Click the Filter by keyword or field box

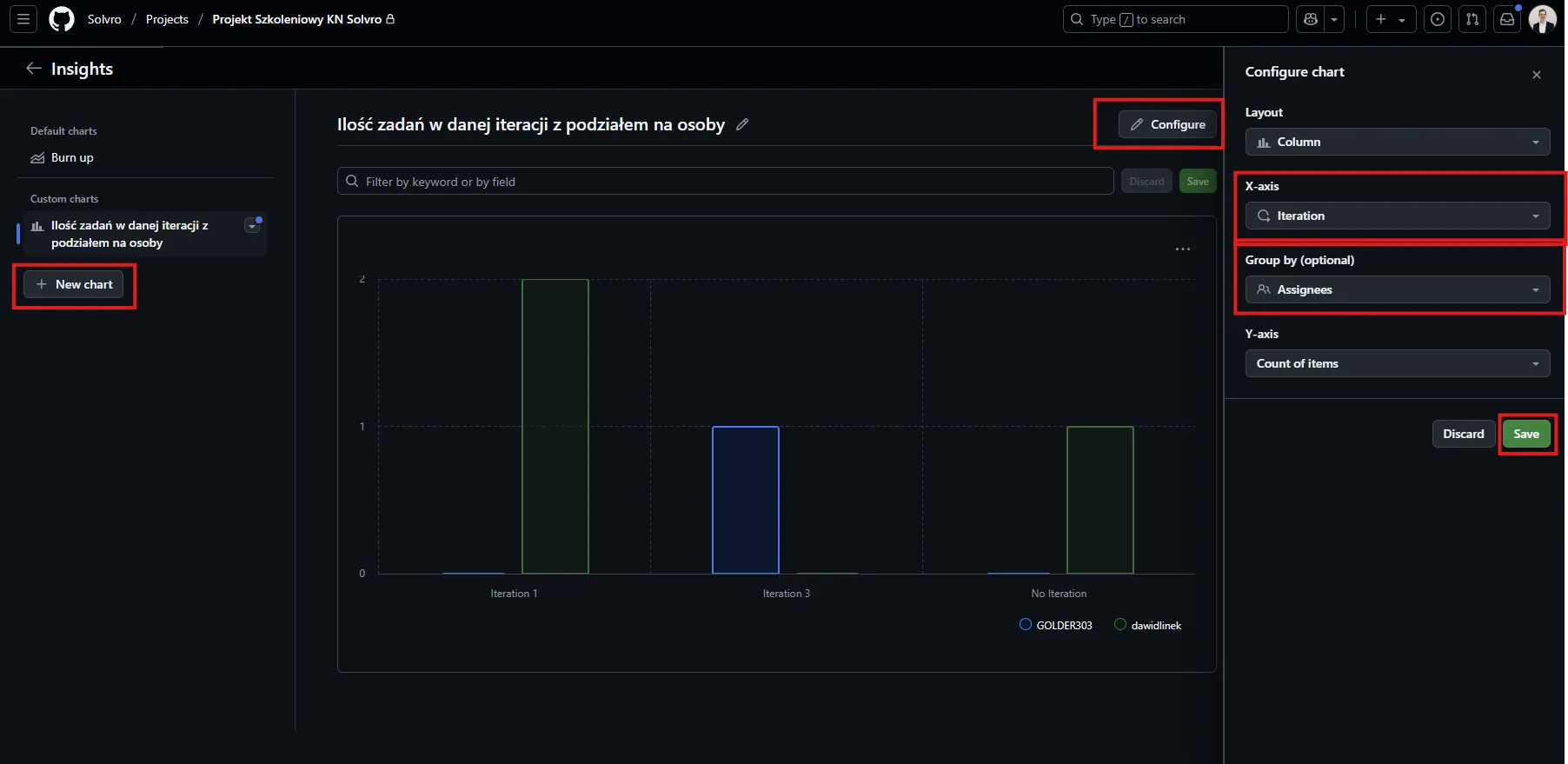(x=725, y=182)
